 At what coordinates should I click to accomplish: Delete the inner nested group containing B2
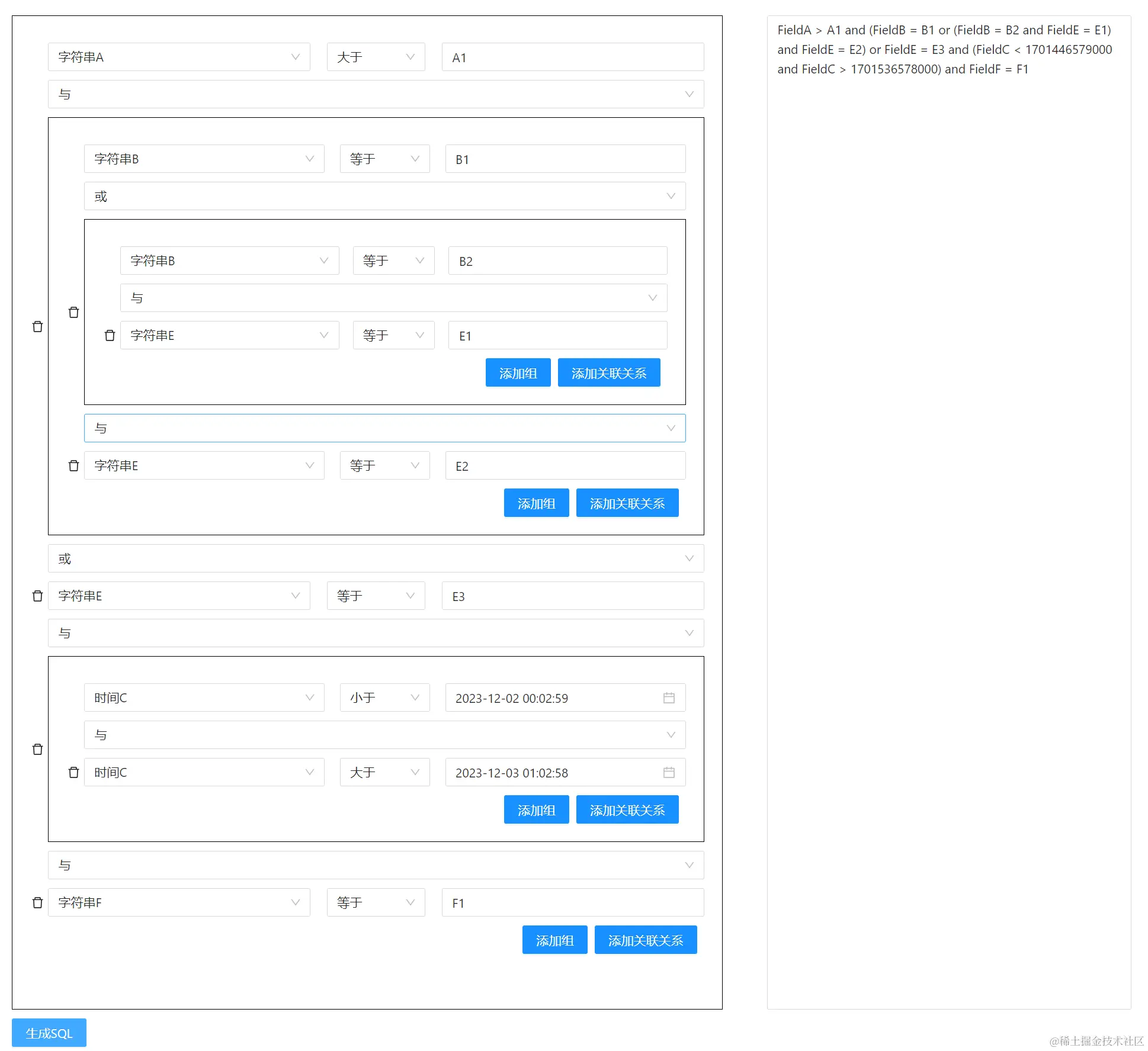[73, 313]
